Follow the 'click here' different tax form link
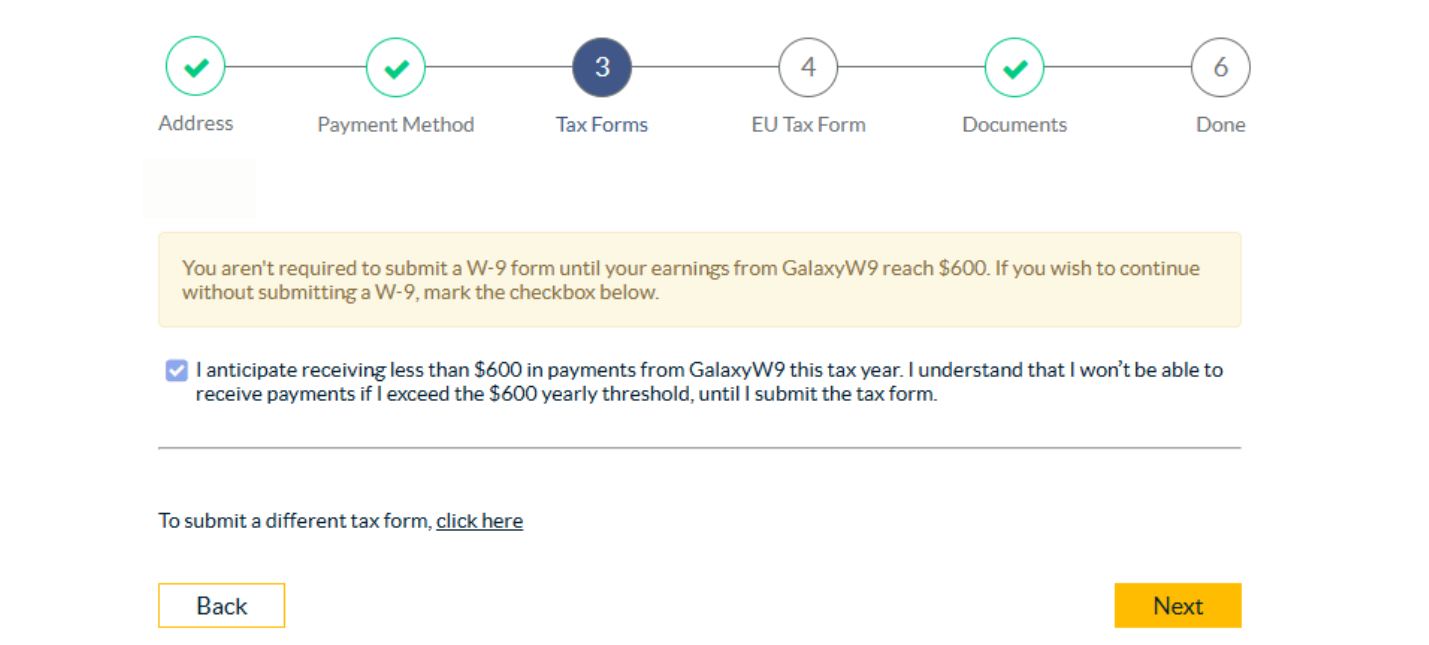Screen dimensions: 1429x645 (480, 521)
